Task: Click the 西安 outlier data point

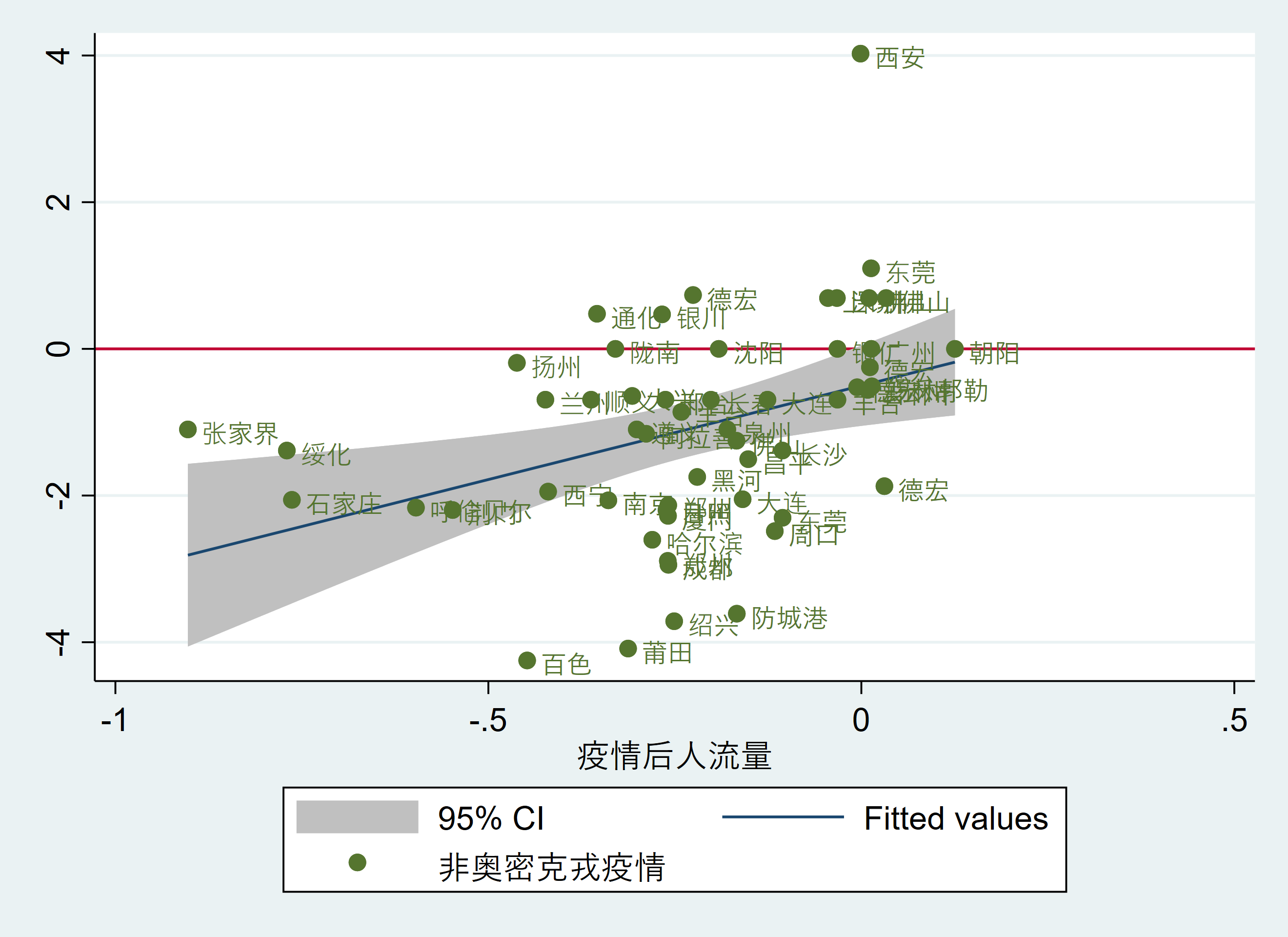Action: [860, 54]
